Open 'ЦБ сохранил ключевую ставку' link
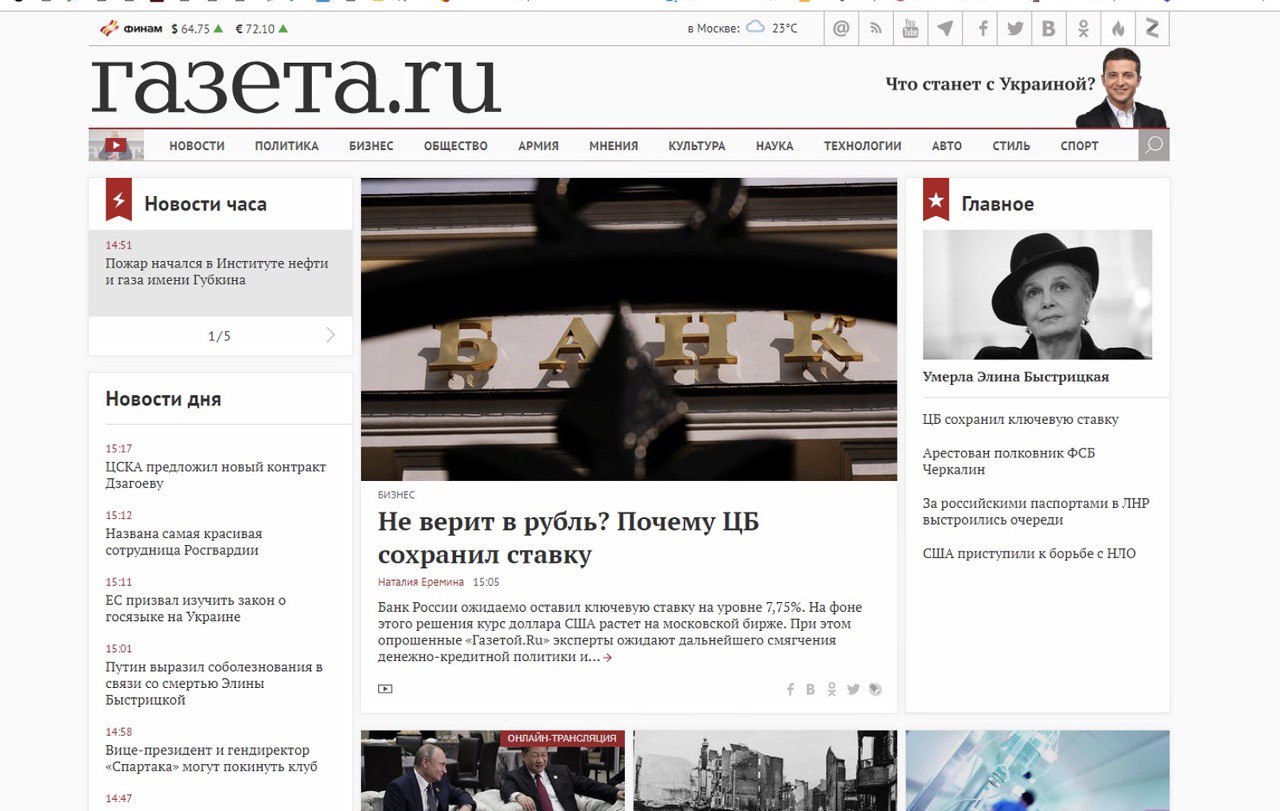This screenshot has height=811, width=1280. coord(1021,420)
